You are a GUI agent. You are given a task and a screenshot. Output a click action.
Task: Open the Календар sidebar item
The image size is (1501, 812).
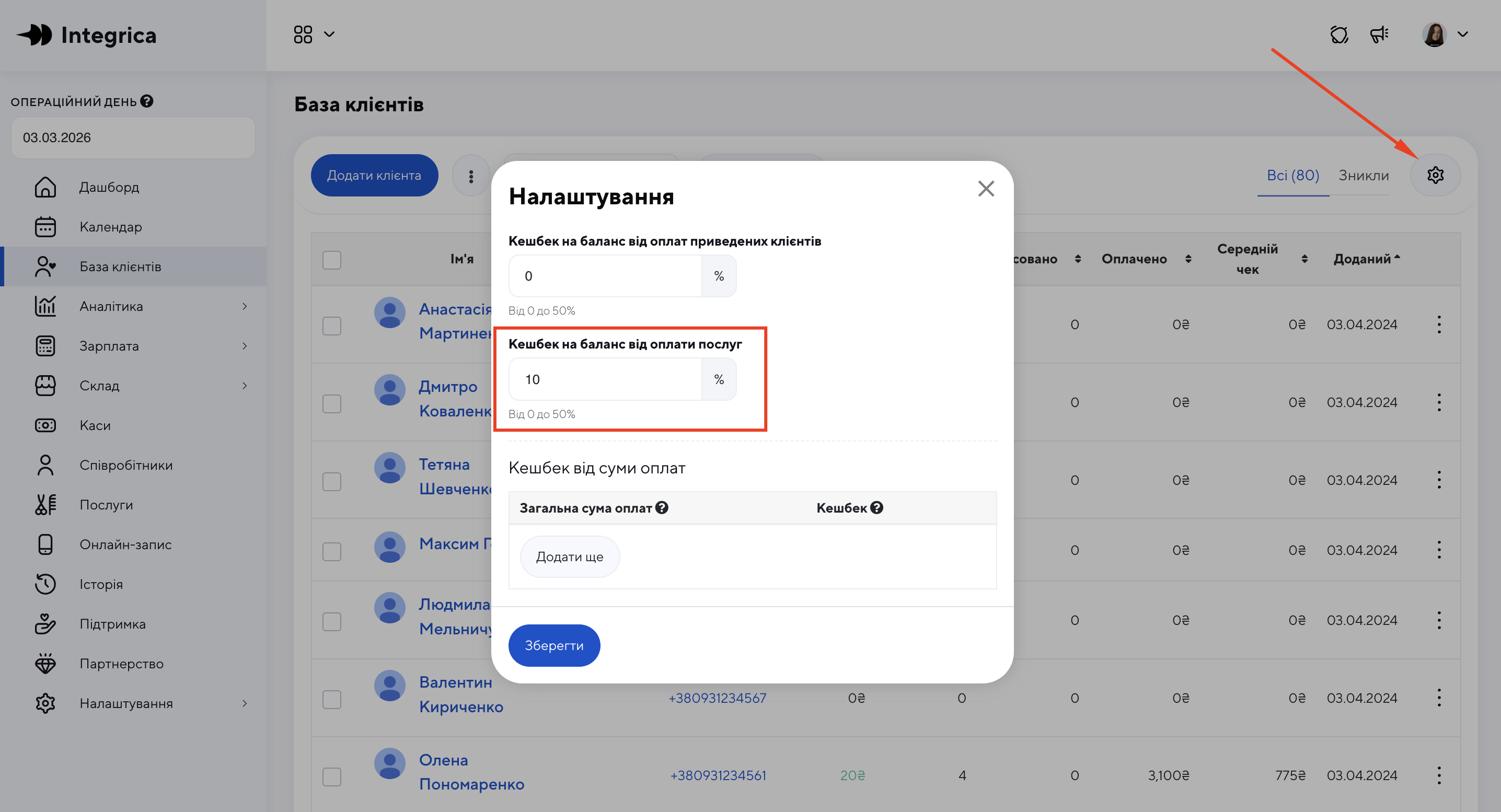tap(111, 227)
